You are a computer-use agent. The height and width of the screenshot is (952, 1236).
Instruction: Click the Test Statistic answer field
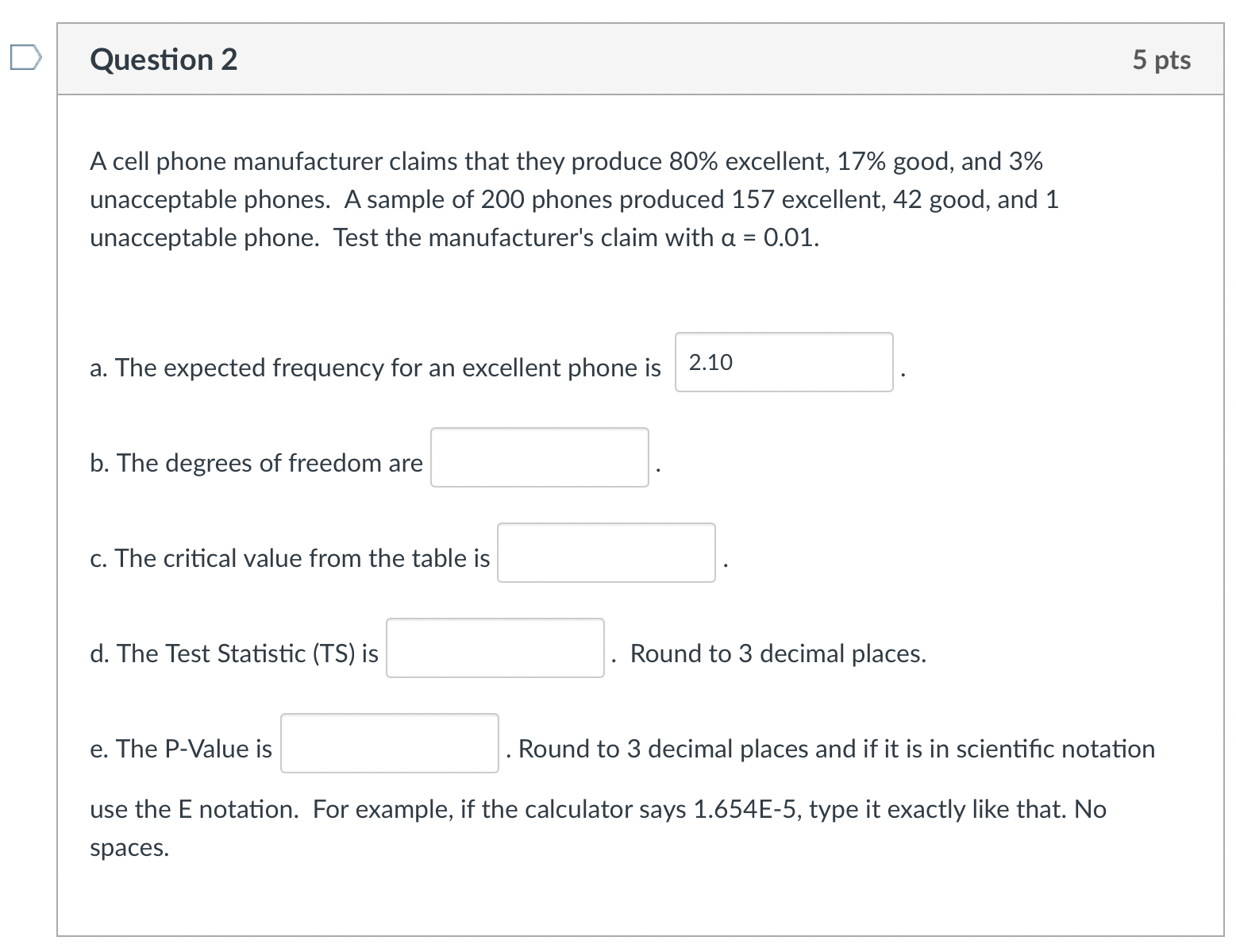coord(495,649)
